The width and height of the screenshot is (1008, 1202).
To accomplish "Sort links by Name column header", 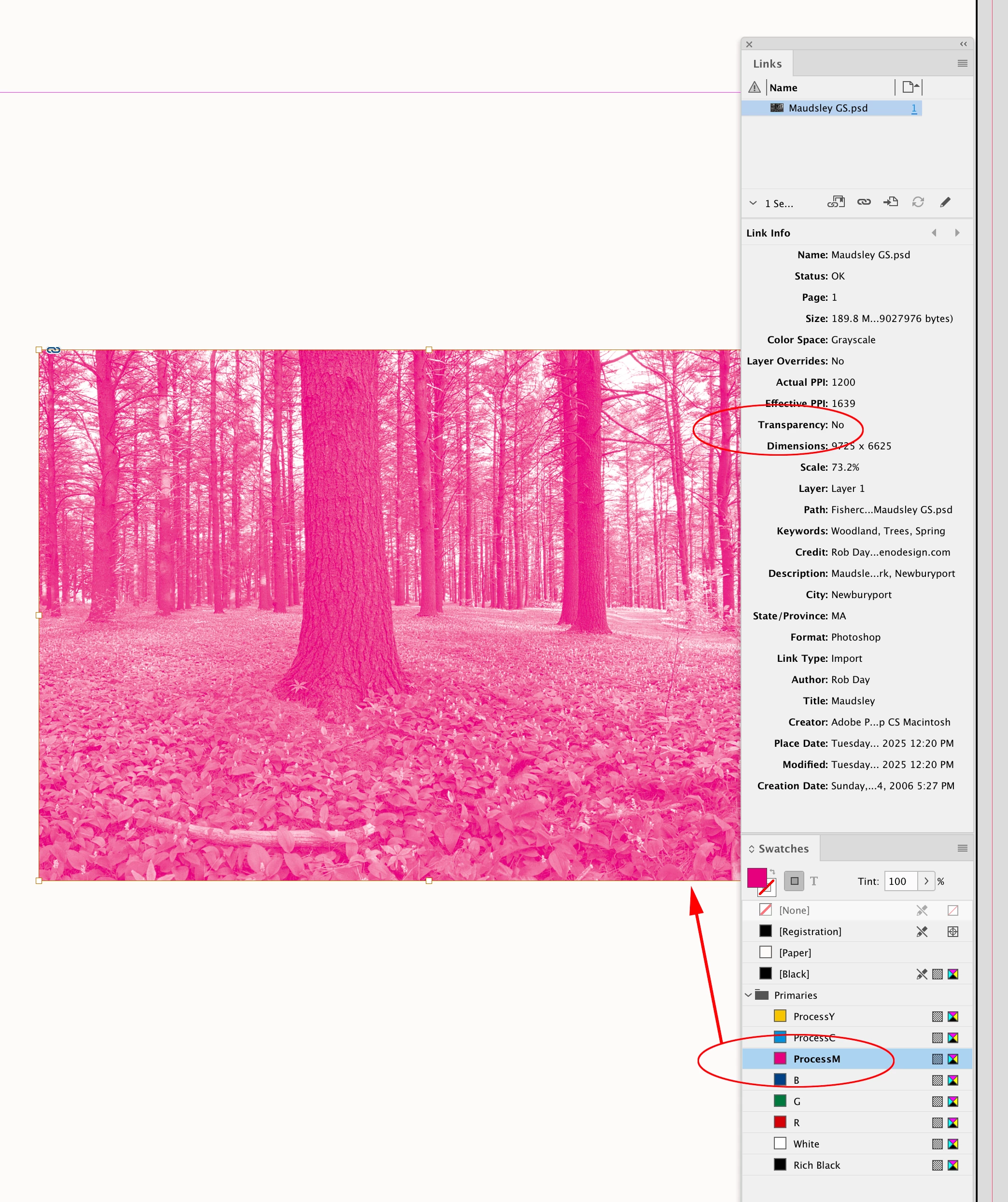I will click(x=783, y=87).
